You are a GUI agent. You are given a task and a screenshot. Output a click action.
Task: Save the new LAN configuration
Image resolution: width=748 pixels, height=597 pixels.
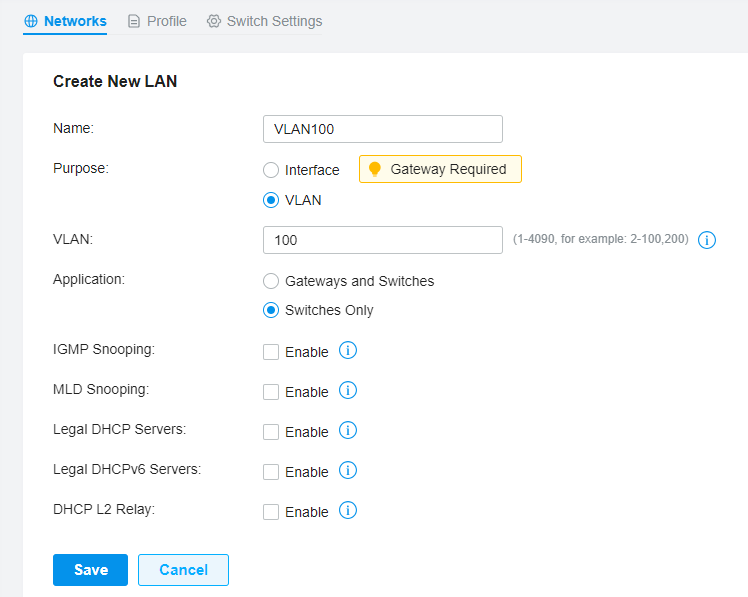(x=90, y=570)
